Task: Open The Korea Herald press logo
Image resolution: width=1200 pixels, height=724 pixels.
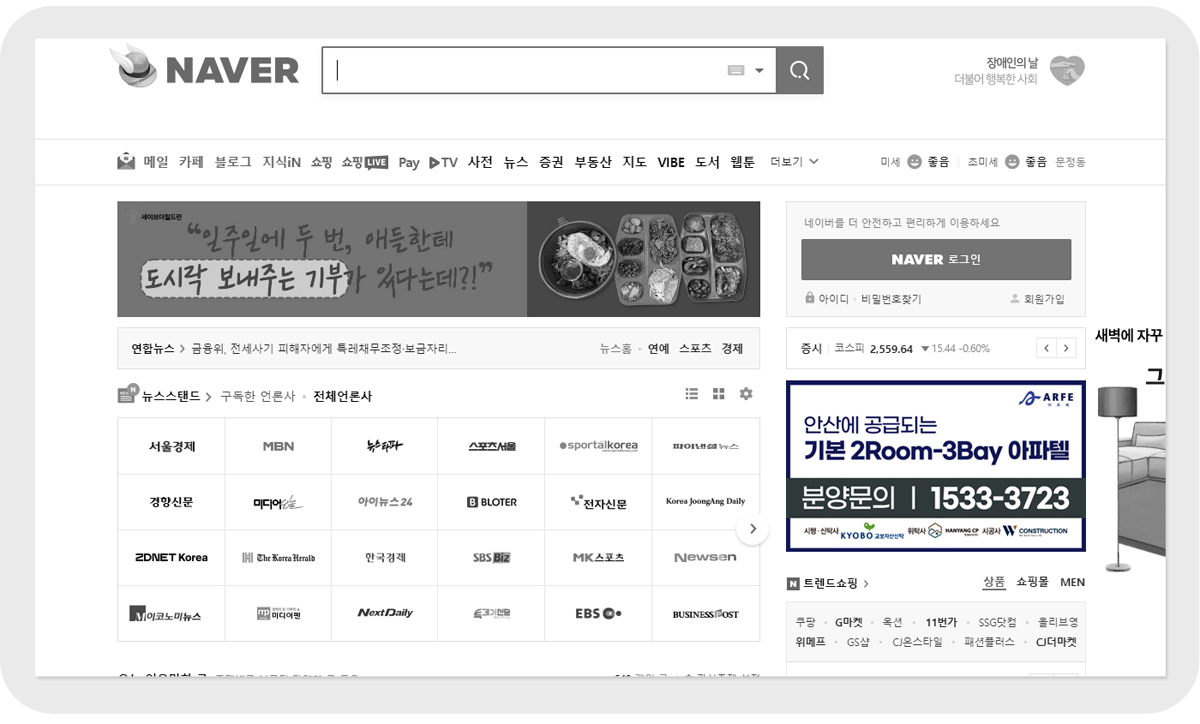Action: pos(278,557)
